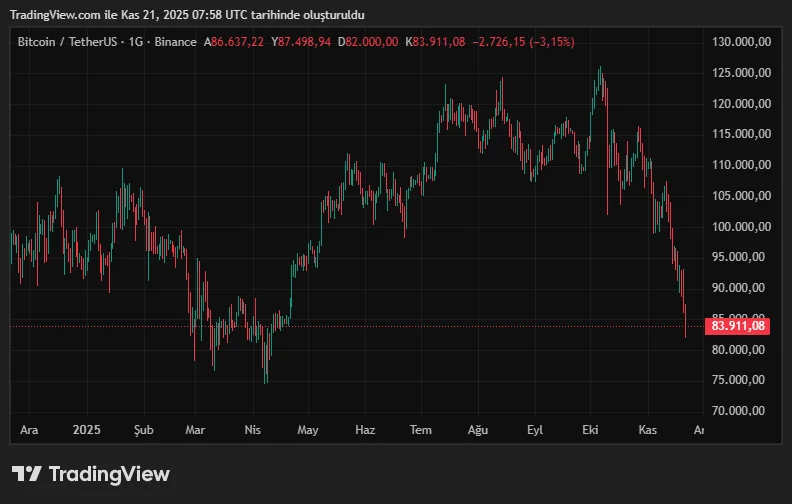792x504 pixels.
Task: Select the Ara label at time axis start
Action: [x=30, y=430]
